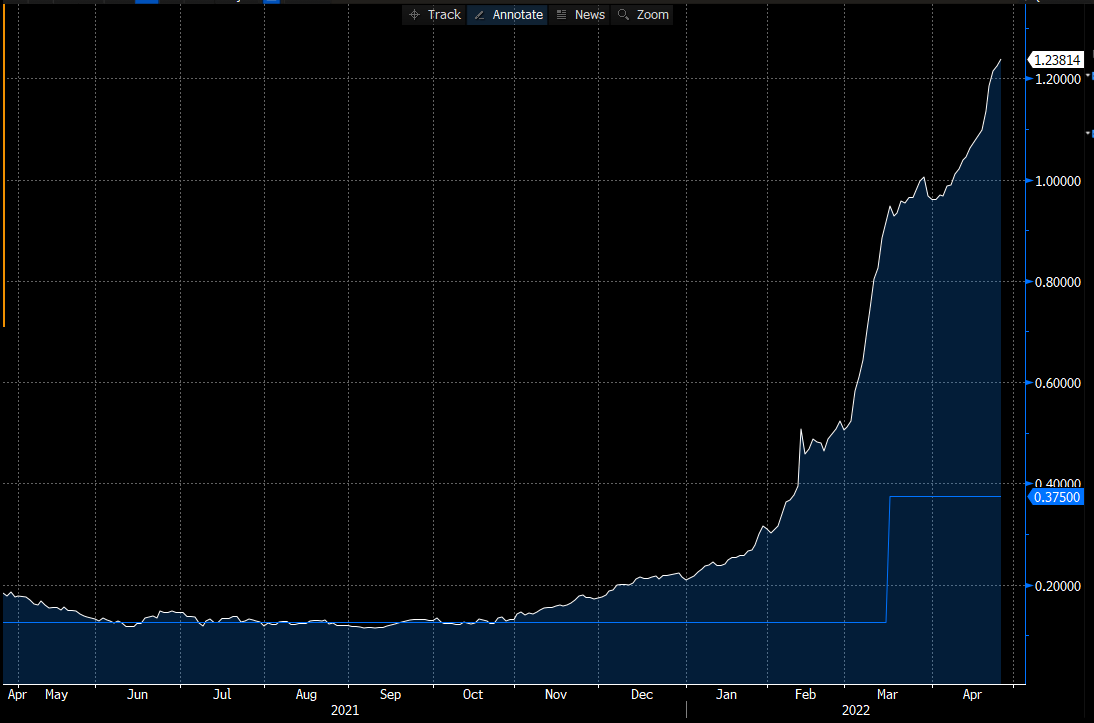Image resolution: width=1094 pixels, height=723 pixels.
Task: Click the Jan label on time axis
Action: tap(726, 694)
